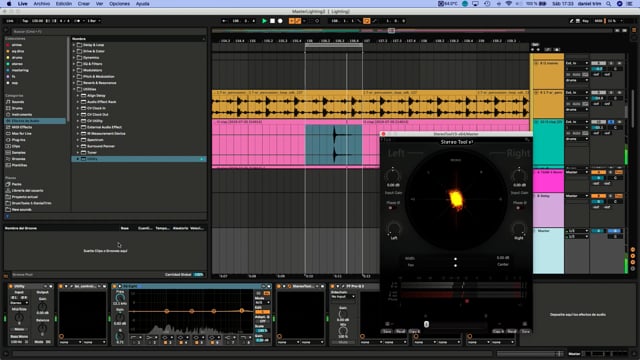Expand the EQ & Filters folder
The image size is (640, 360).
(x=74, y=64)
